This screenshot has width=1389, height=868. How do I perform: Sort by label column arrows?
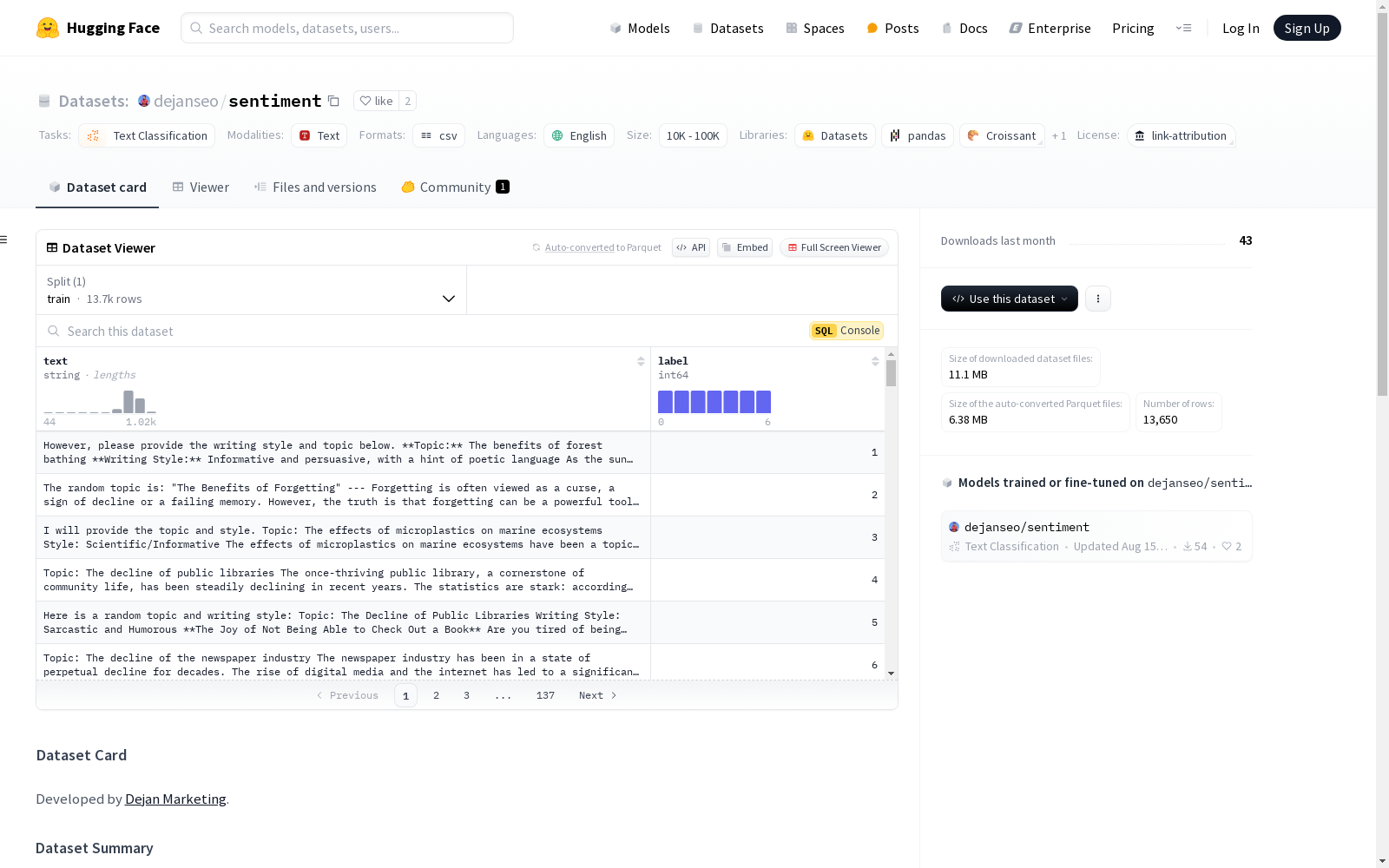(875, 361)
